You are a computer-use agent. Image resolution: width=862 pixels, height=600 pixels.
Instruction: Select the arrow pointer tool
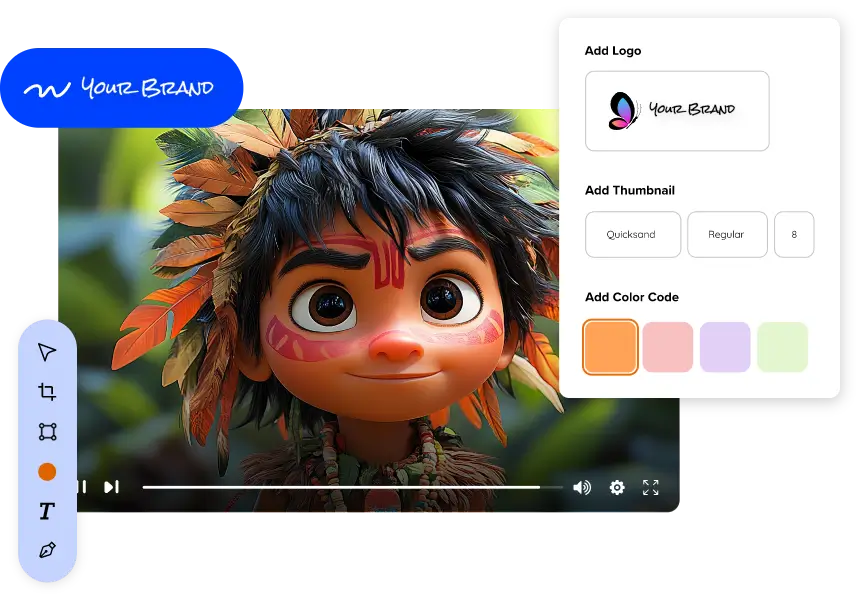(x=47, y=352)
